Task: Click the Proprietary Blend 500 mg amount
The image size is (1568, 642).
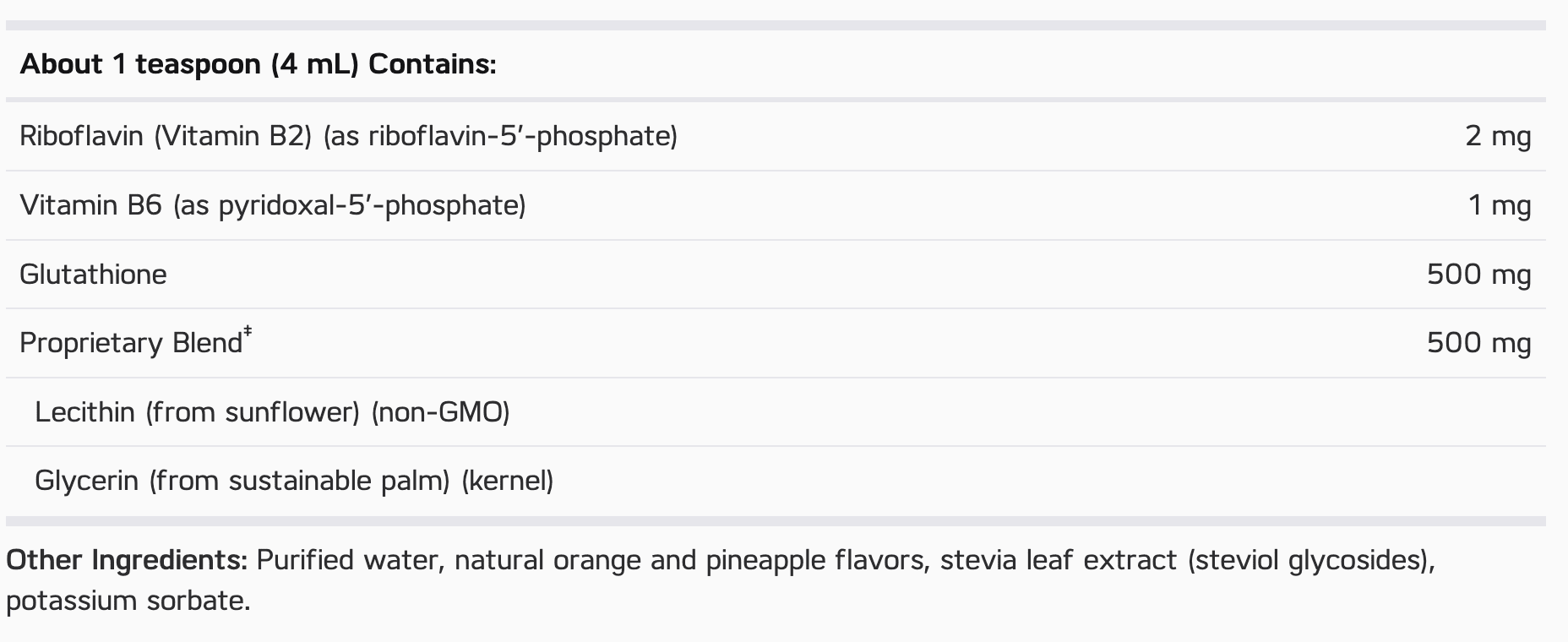Action: pyautogui.click(x=1479, y=343)
